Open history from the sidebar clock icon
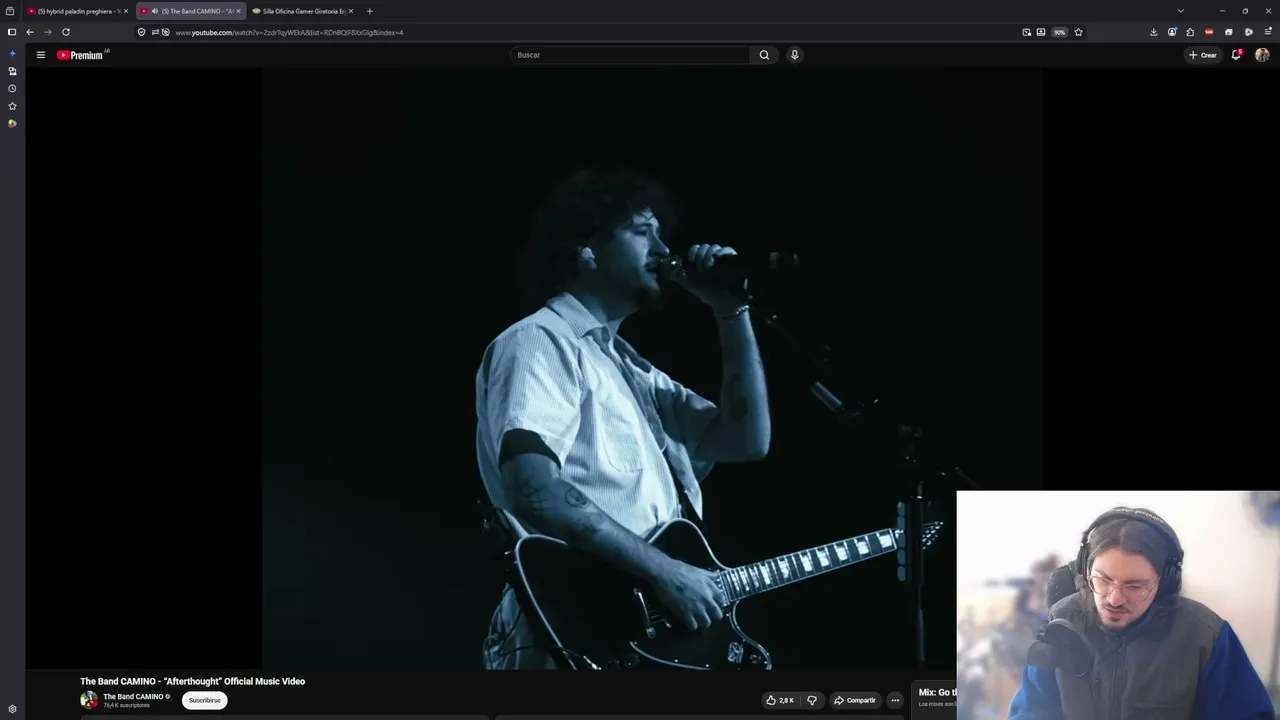Viewport: 1280px width, 720px height. click(x=12, y=88)
